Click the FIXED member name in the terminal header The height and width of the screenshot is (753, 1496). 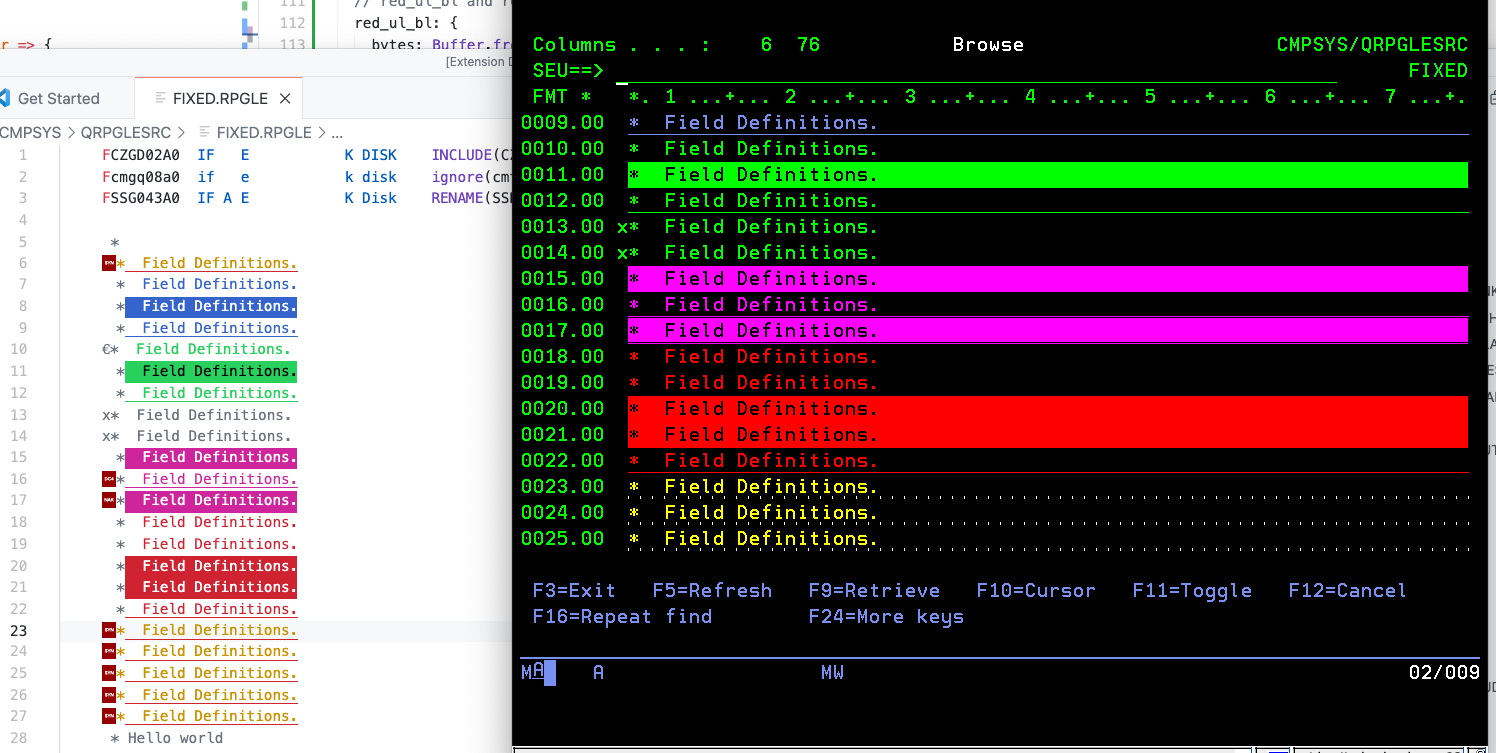point(1438,71)
